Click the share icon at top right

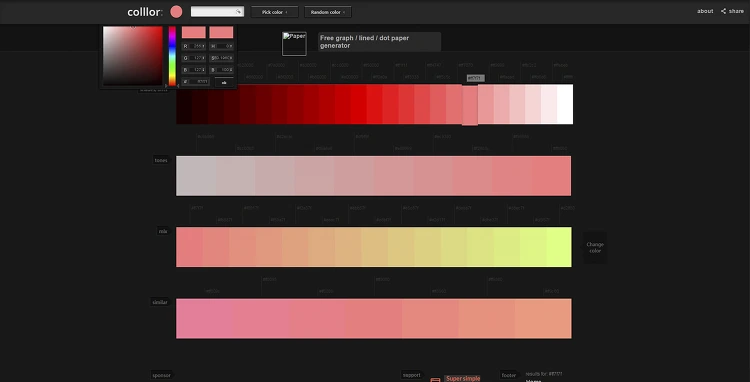click(x=724, y=11)
